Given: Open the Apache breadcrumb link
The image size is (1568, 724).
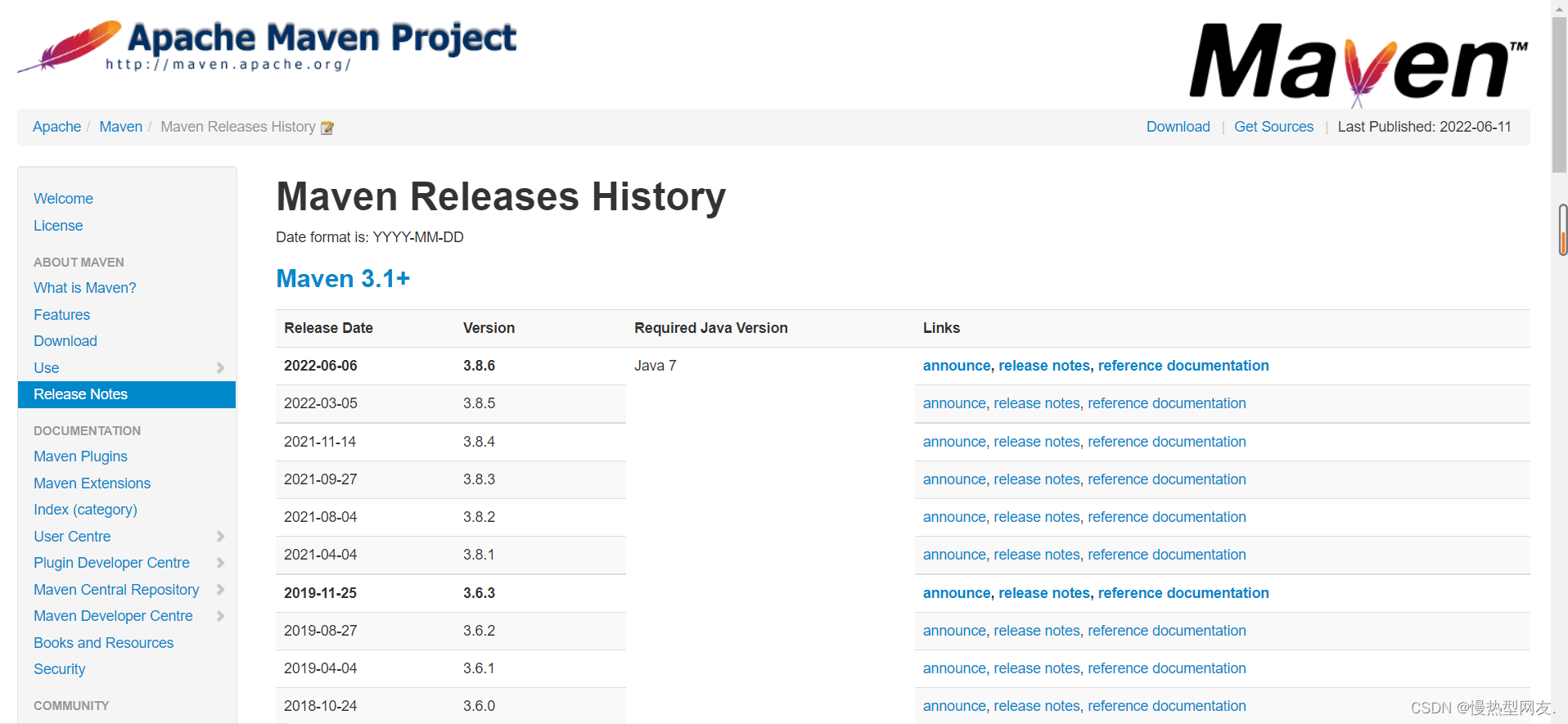Looking at the screenshot, I should coord(56,127).
